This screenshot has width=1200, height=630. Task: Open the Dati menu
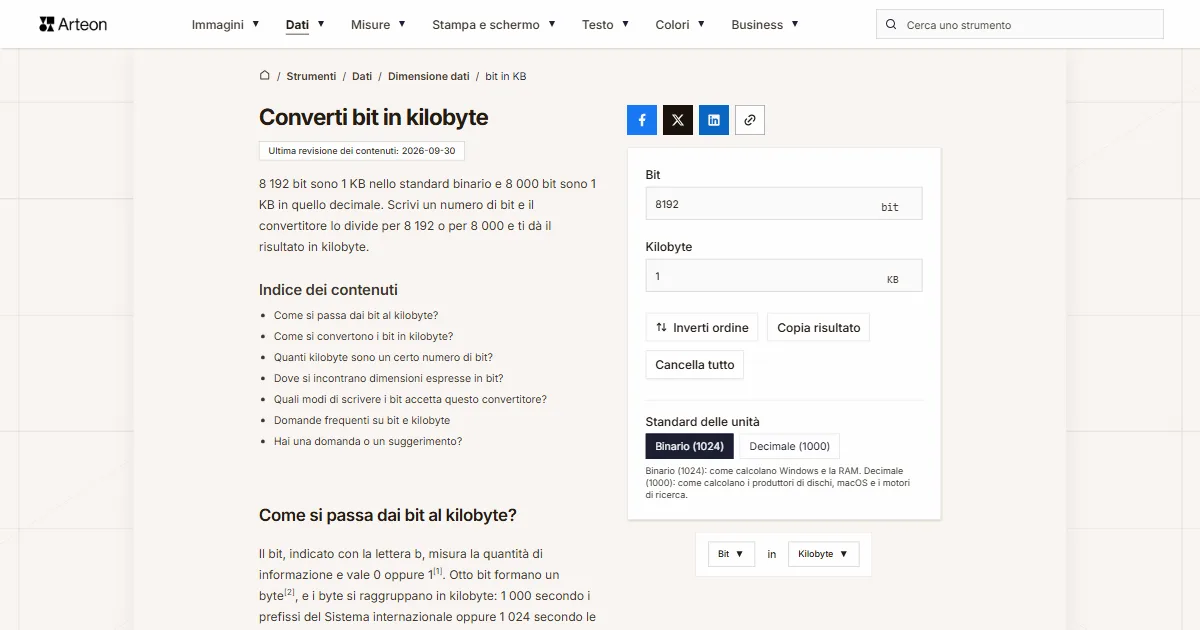pyautogui.click(x=305, y=24)
